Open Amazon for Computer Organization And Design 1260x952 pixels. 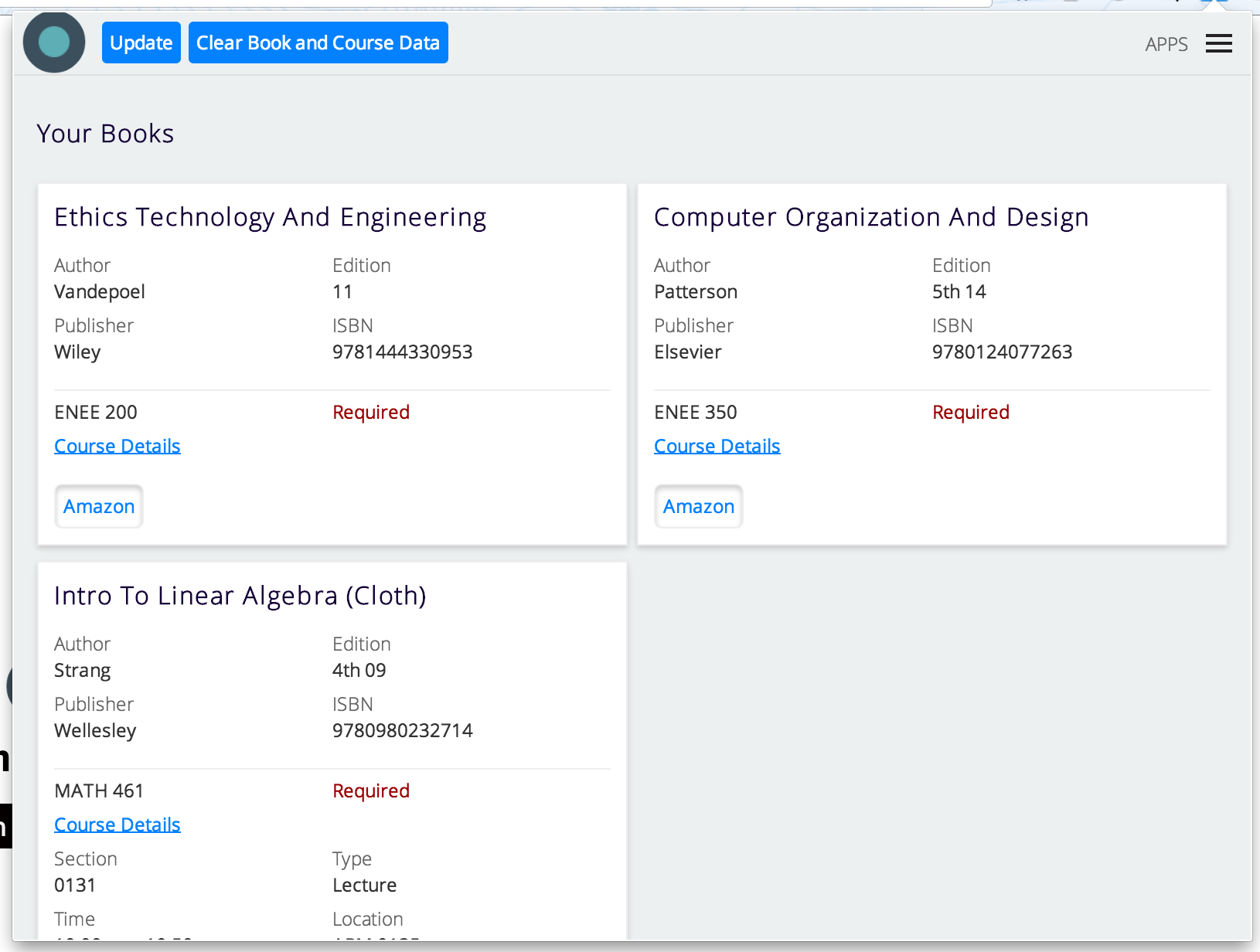(699, 506)
